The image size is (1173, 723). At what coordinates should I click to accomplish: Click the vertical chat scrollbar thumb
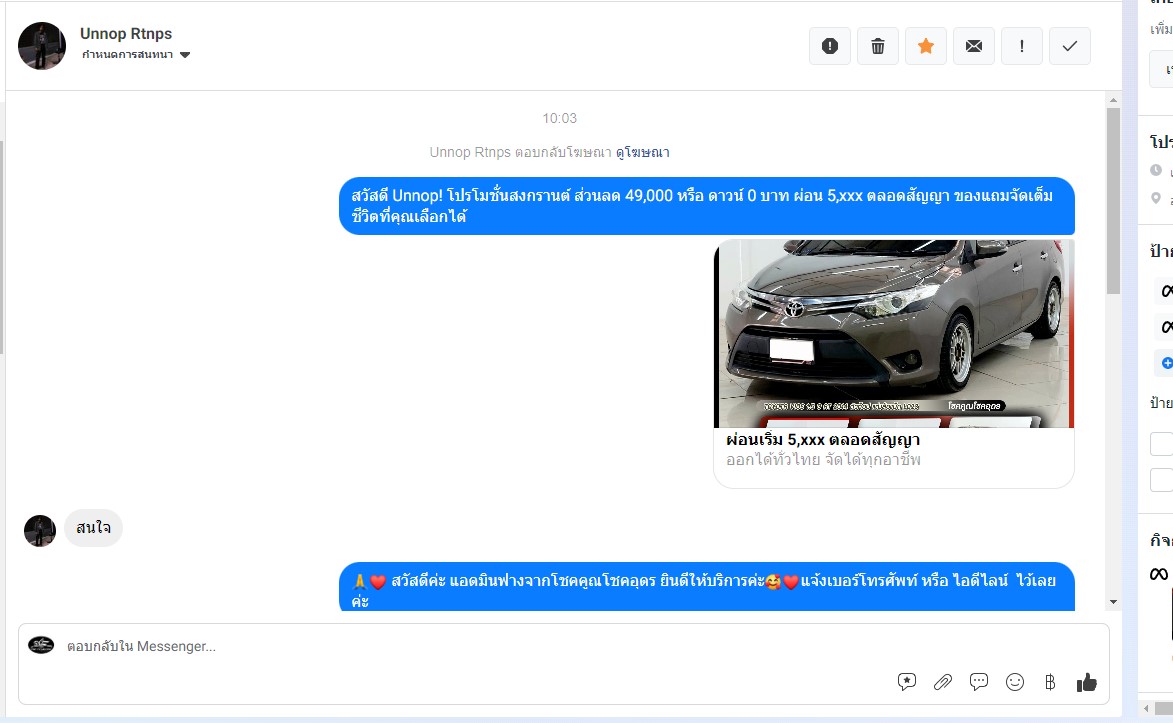1113,201
